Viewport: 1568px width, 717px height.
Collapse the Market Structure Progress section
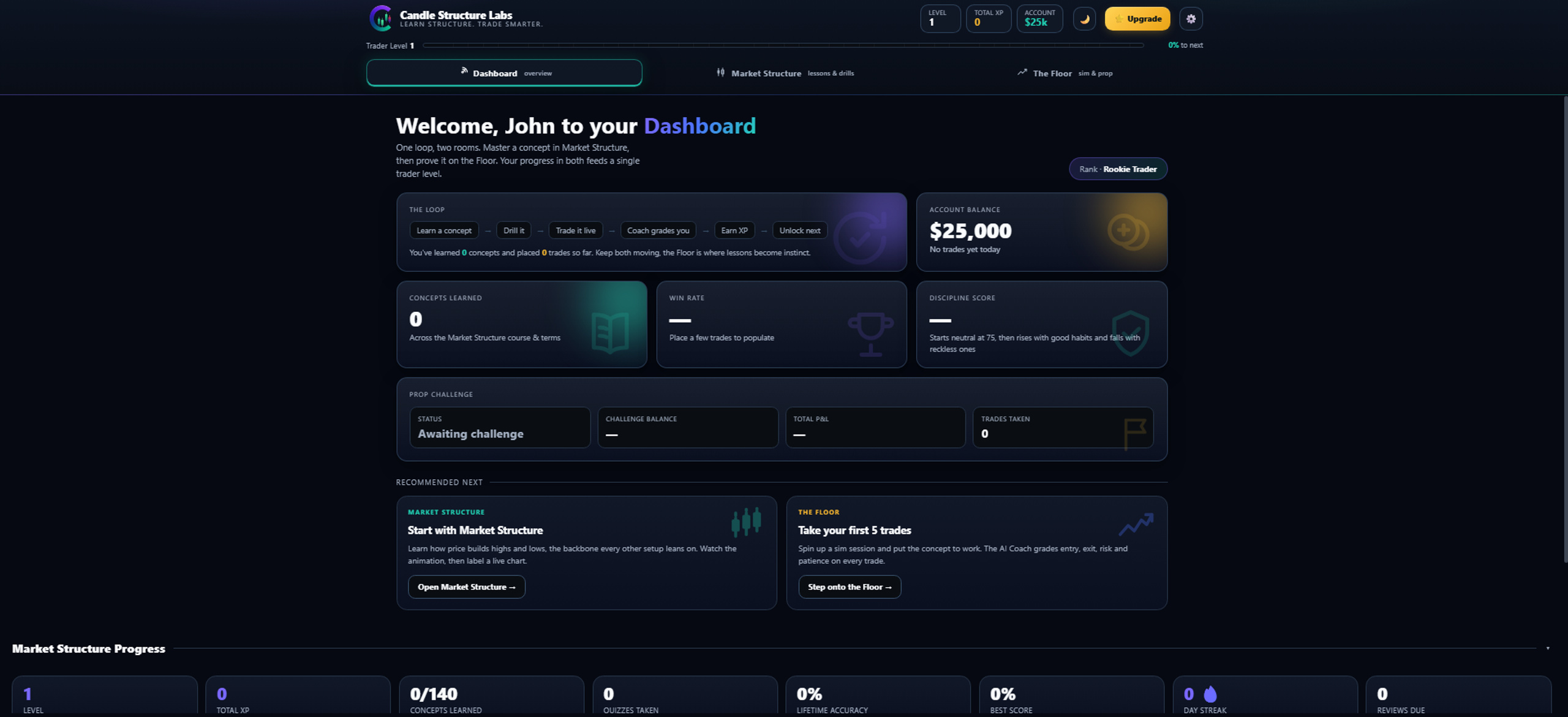1547,648
